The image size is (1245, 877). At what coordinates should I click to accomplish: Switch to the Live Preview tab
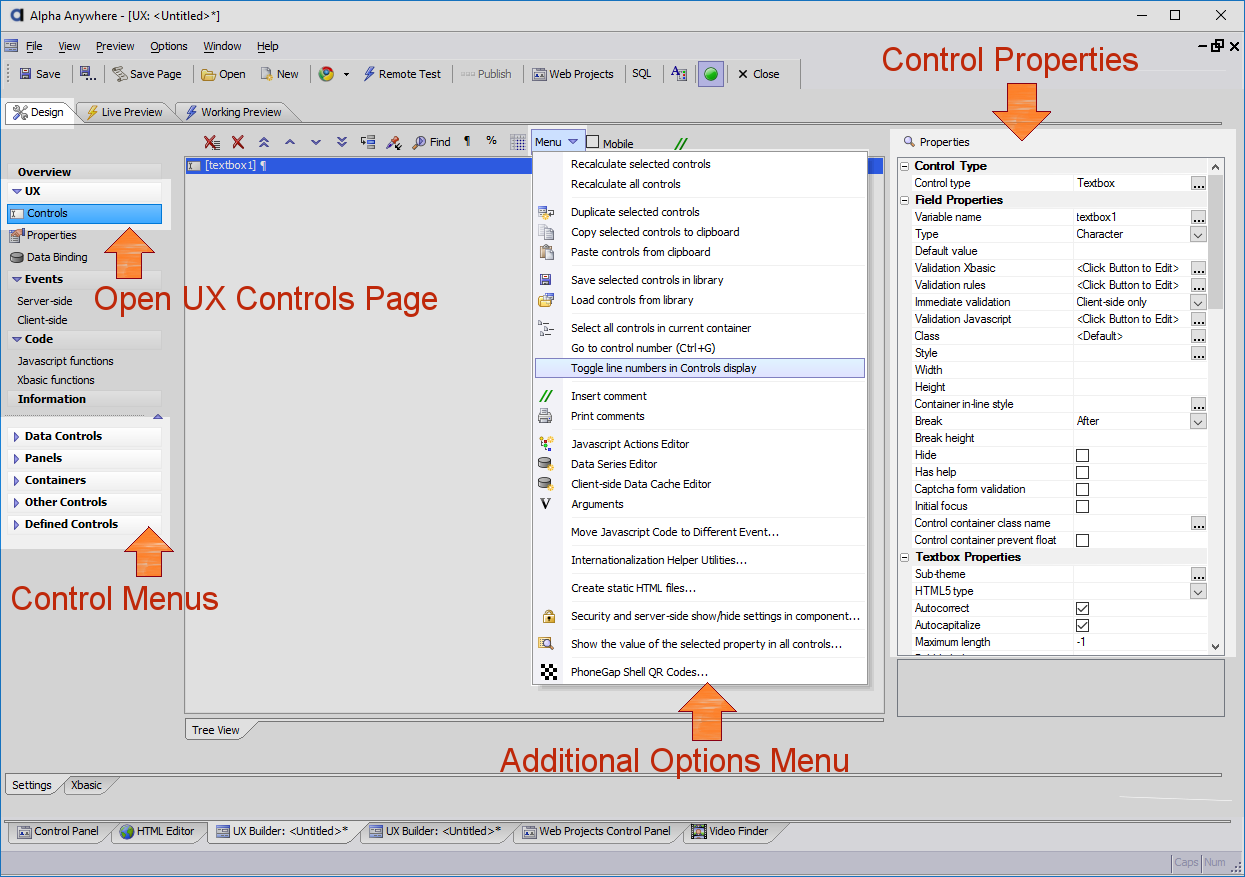tap(124, 112)
